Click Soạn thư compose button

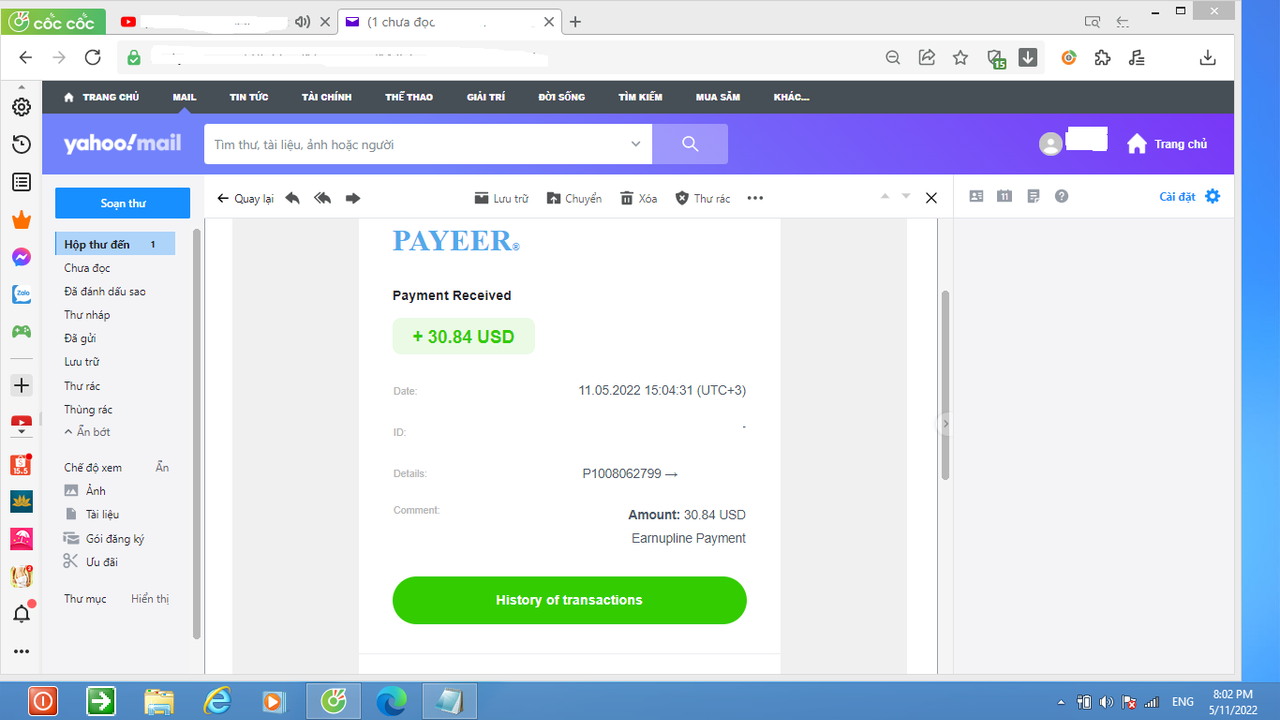coord(123,203)
